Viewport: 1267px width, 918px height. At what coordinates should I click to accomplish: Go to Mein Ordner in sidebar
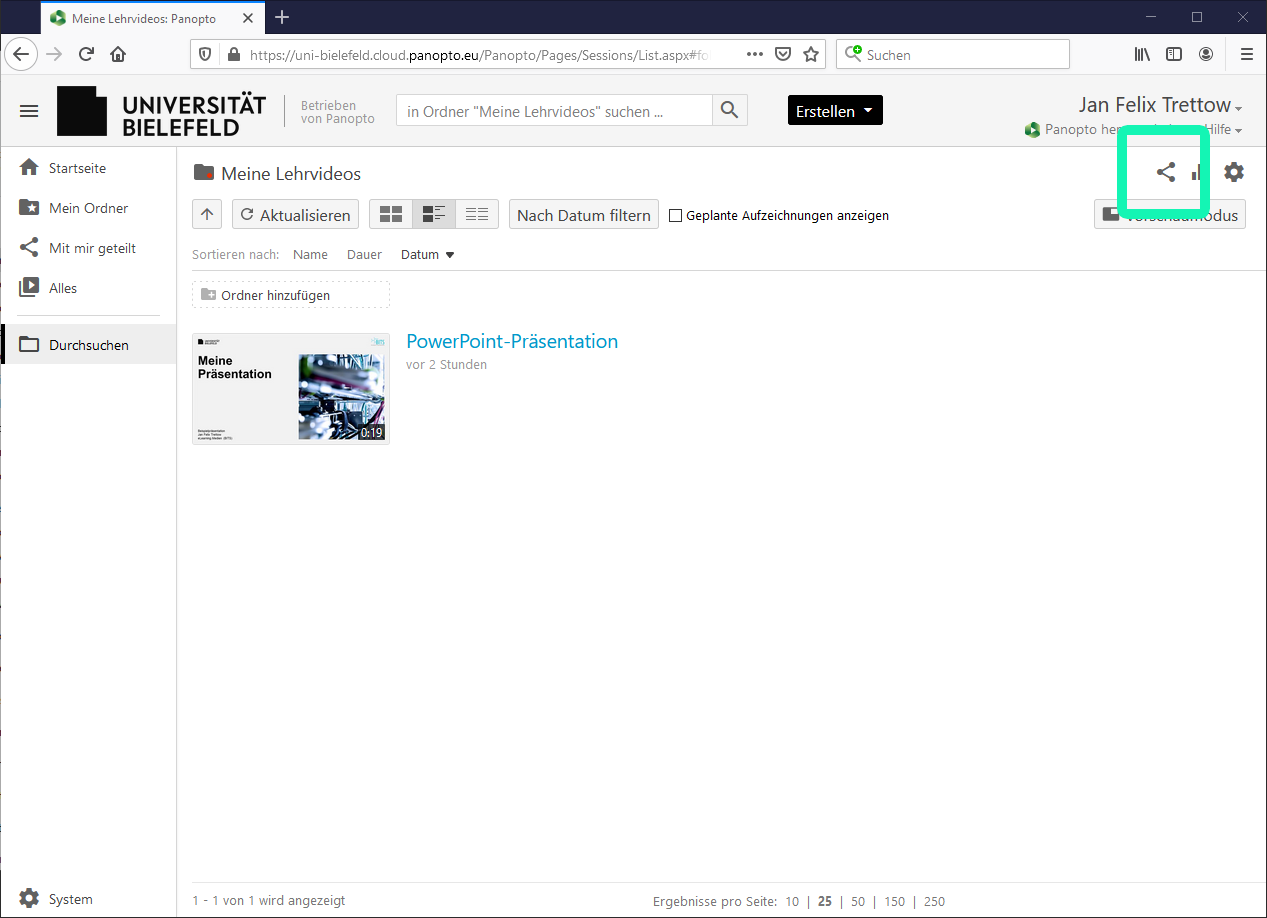(x=88, y=208)
